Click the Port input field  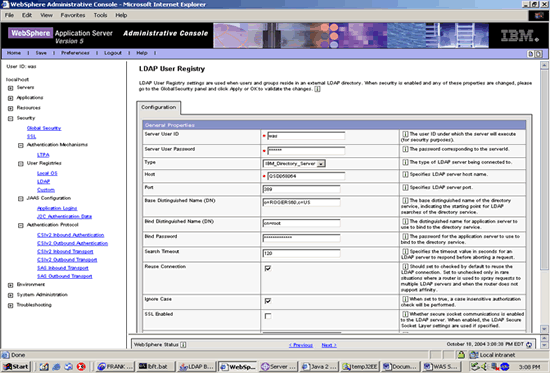click(301, 189)
